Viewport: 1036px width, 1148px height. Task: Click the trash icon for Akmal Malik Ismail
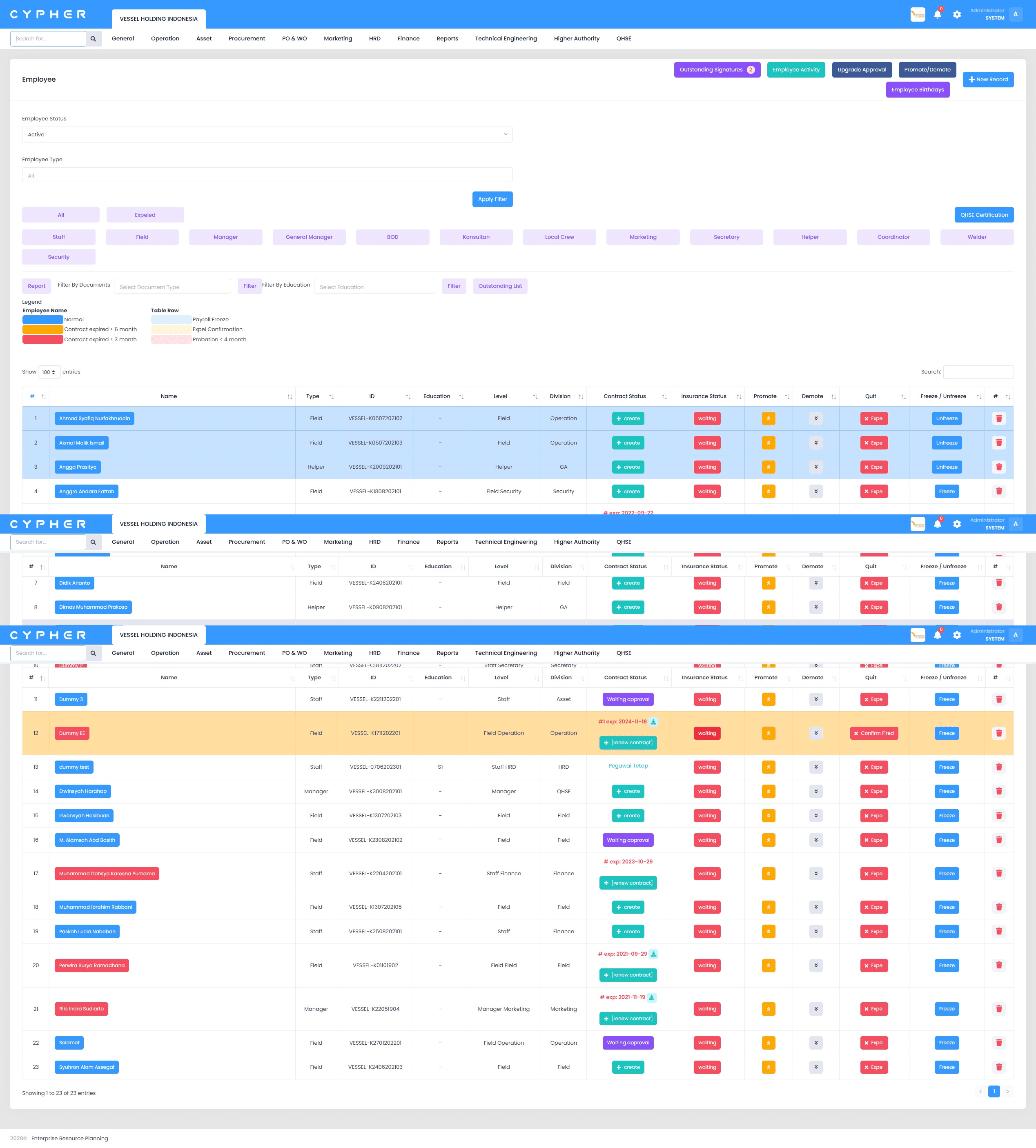point(998,443)
